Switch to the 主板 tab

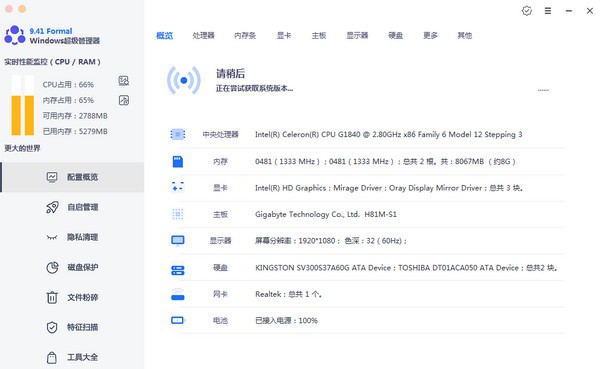(x=318, y=36)
